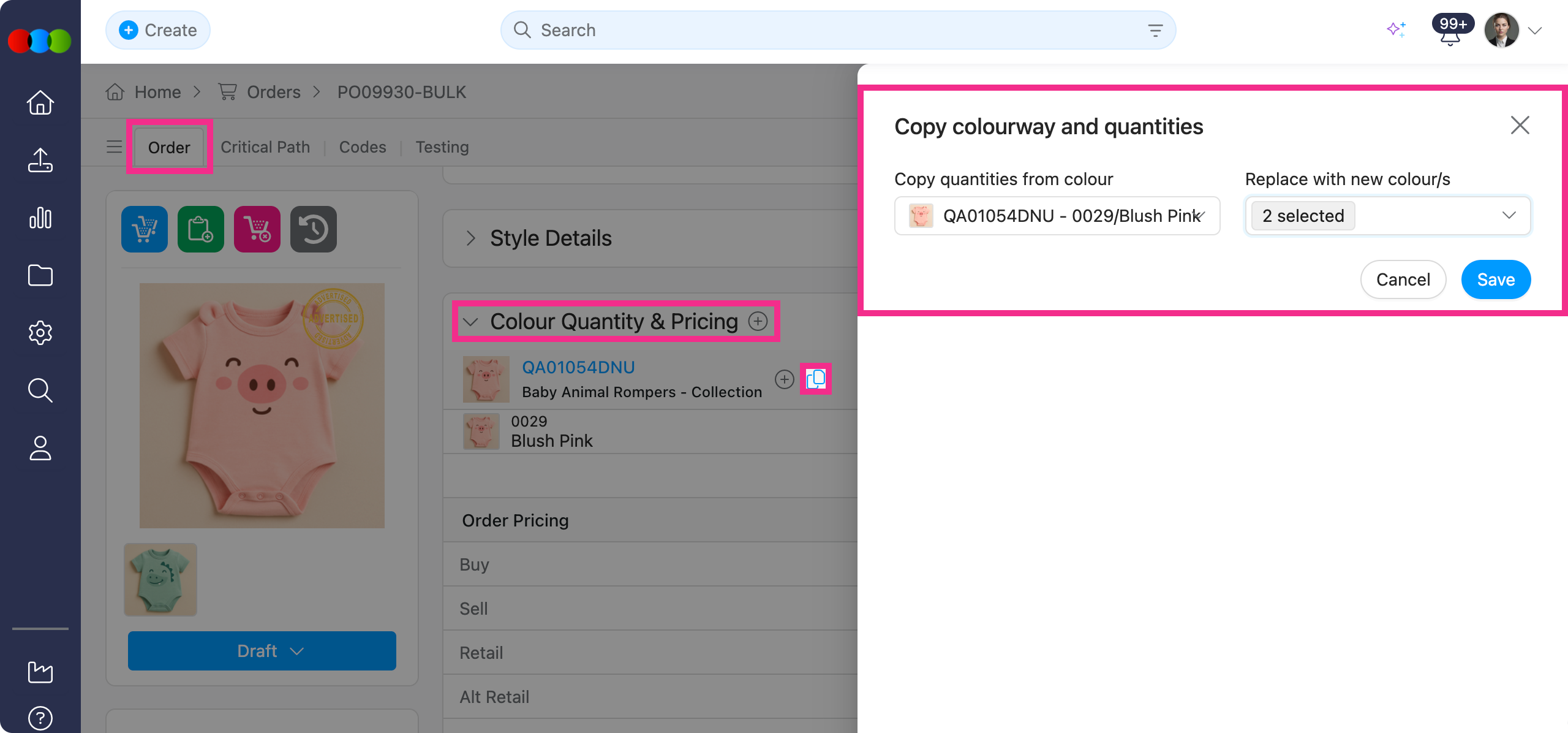1568x733 pixels.
Task: Open the folder icon in the sidebar
Action: click(x=40, y=275)
